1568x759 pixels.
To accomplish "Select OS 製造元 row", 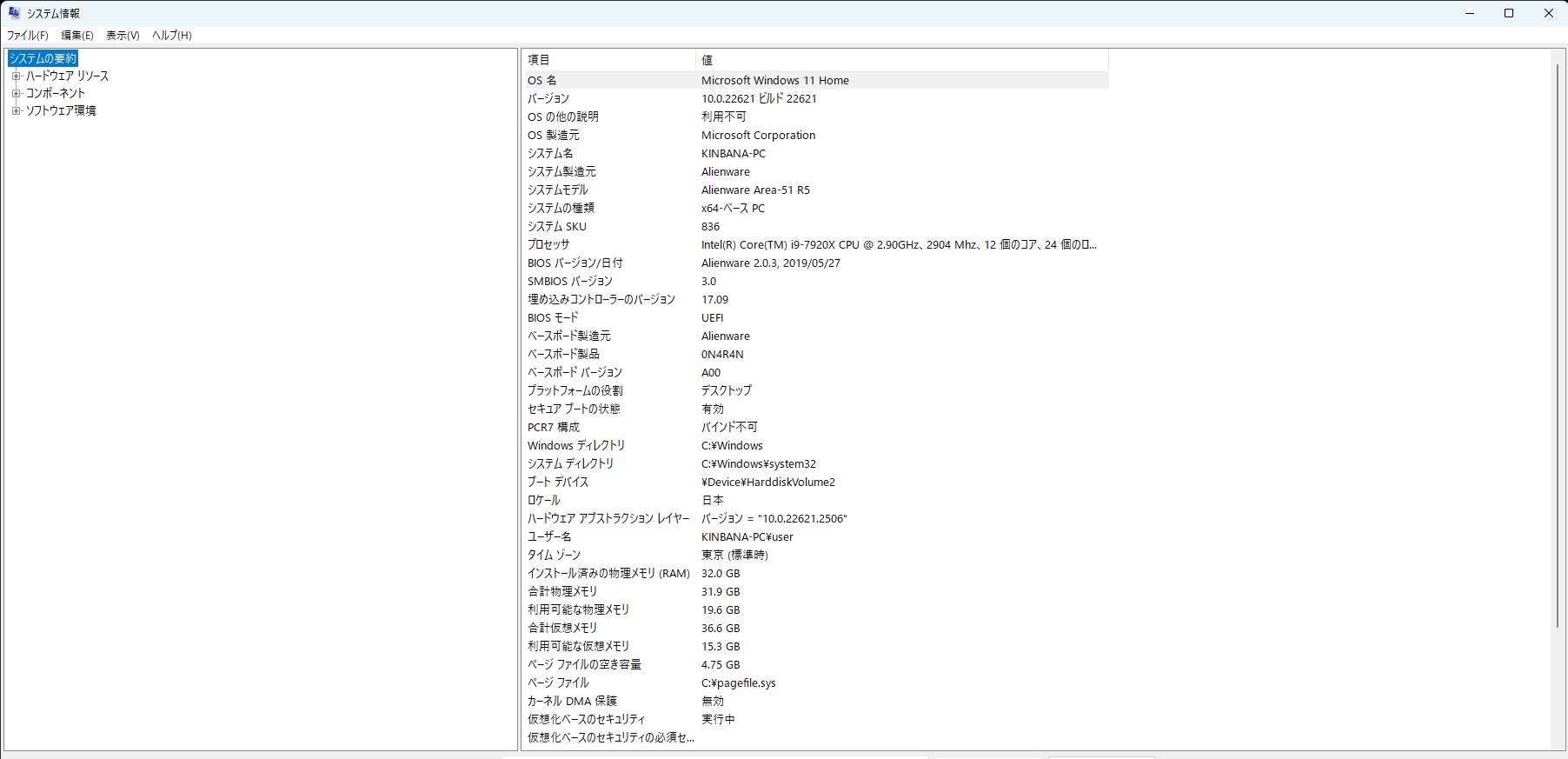I will [x=815, y=135].
